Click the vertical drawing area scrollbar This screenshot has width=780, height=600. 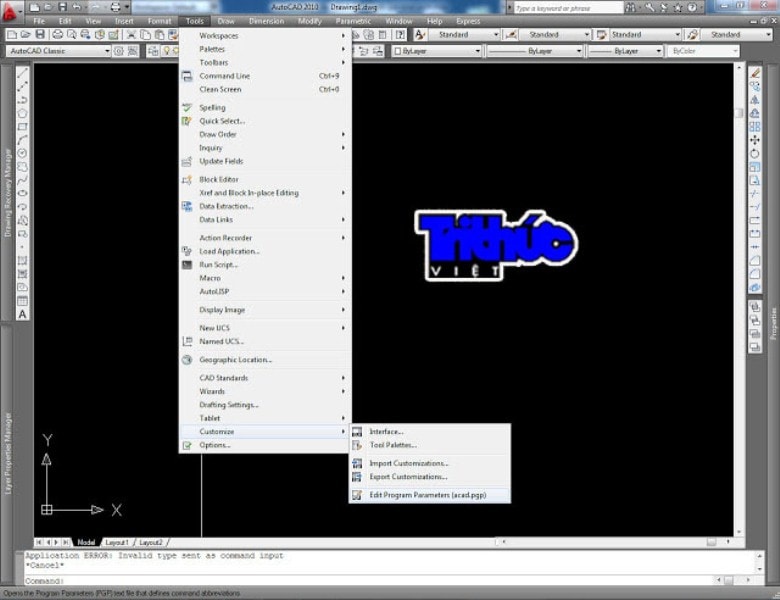(739, 300)
